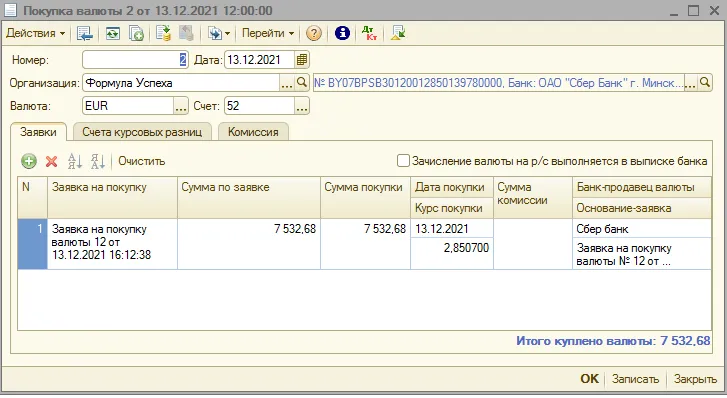The image size is (727, 398).
Task: Click magnifier to open Организация record
Action: [x=302, y=83]
